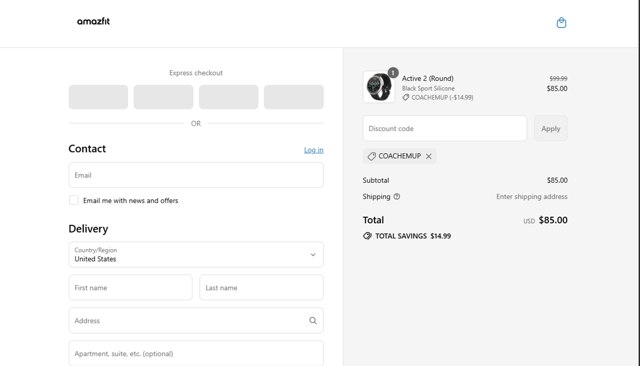Focus the Discount code field
This screenshot has width=640, height=366.
[444, 129]
